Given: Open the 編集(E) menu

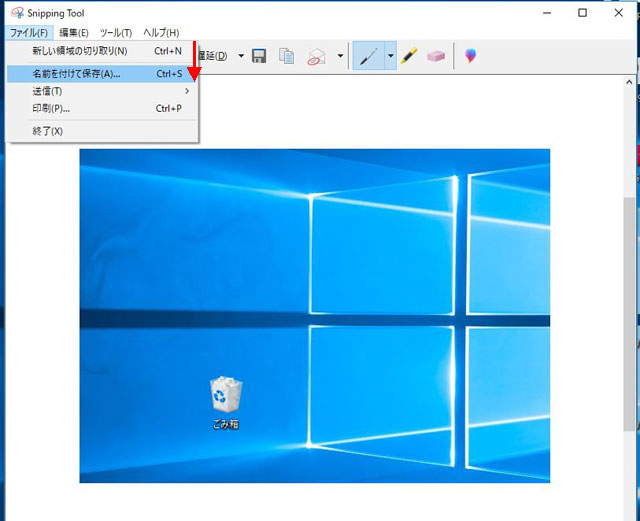Looking at the screenshot, I should (x=74, y=33).
